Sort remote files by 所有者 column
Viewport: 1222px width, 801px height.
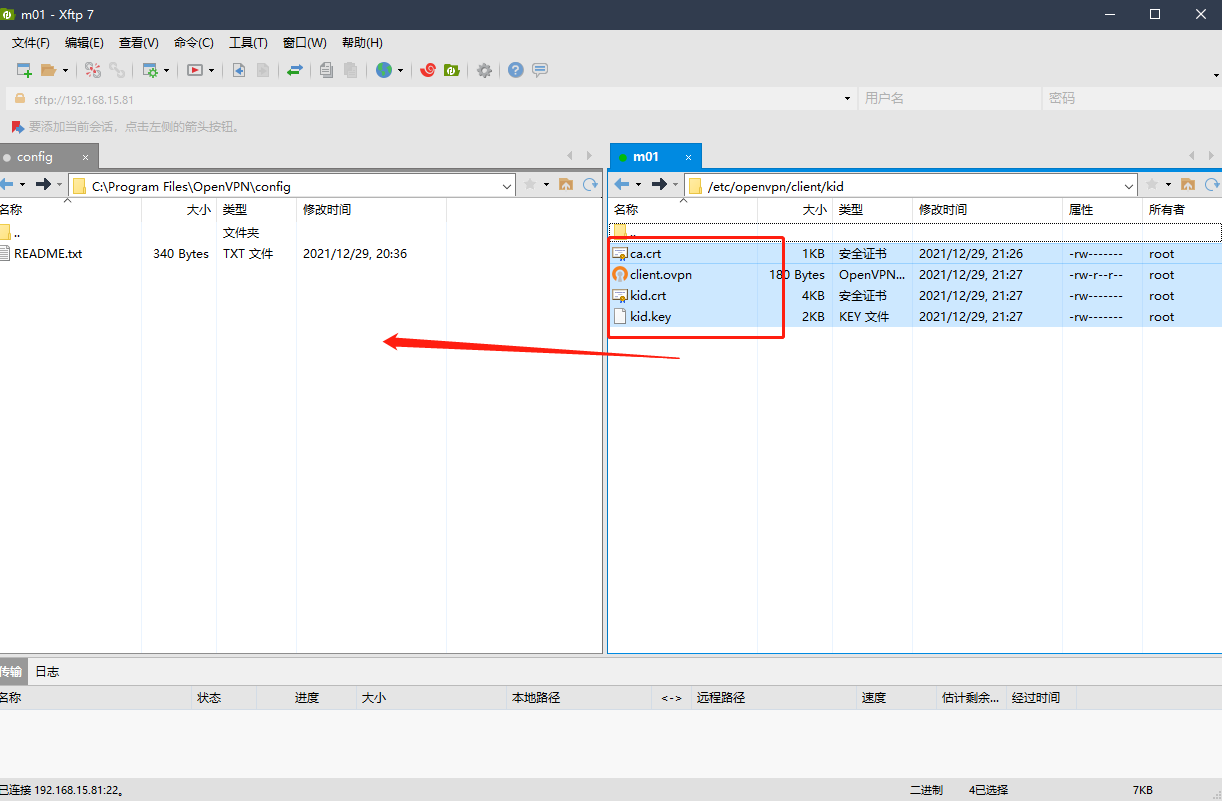point(1182,210)
